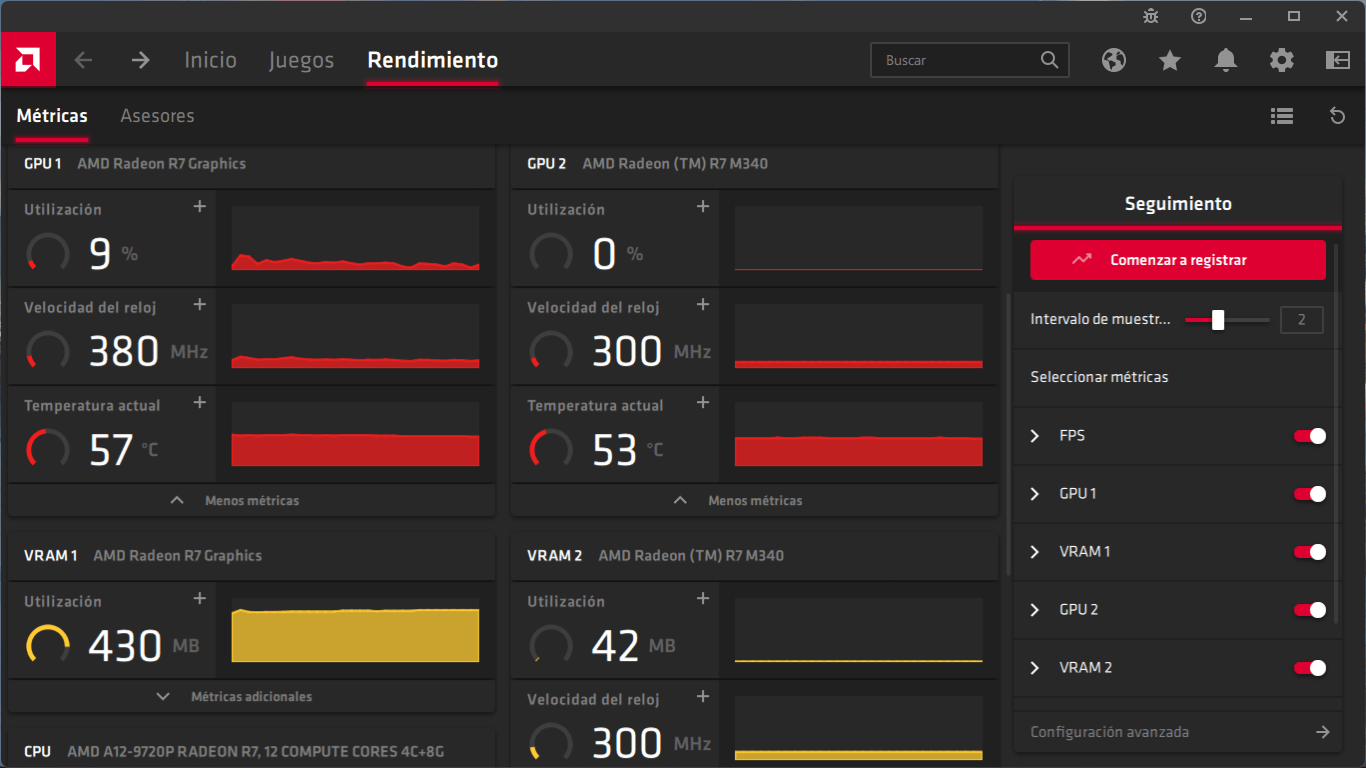The height and width of the screenshot is (768, 1366).
Task: Open the Juegos tab
Action: tap(301, 61)
